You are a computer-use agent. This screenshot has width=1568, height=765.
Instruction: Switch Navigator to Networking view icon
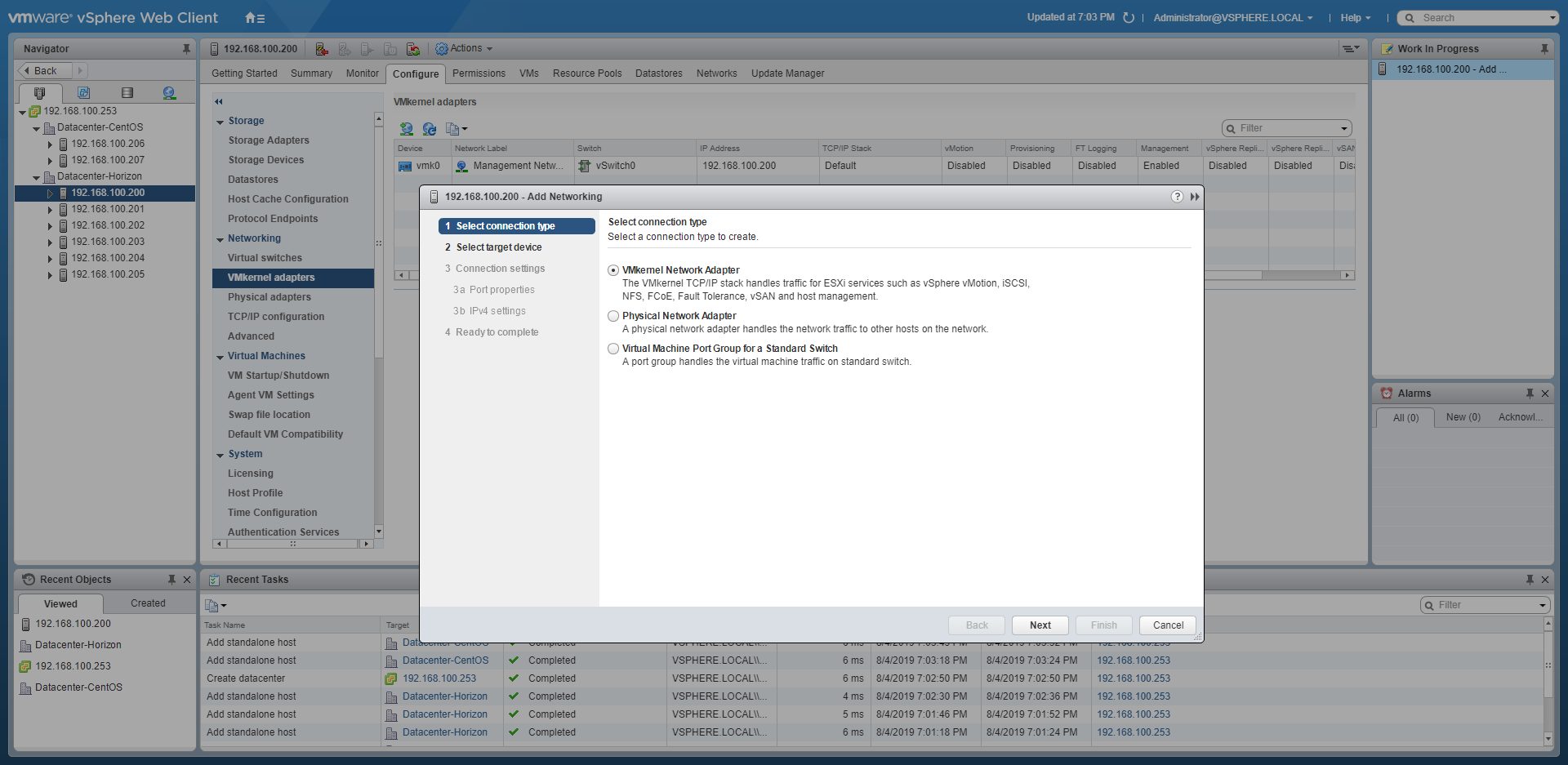169,93
